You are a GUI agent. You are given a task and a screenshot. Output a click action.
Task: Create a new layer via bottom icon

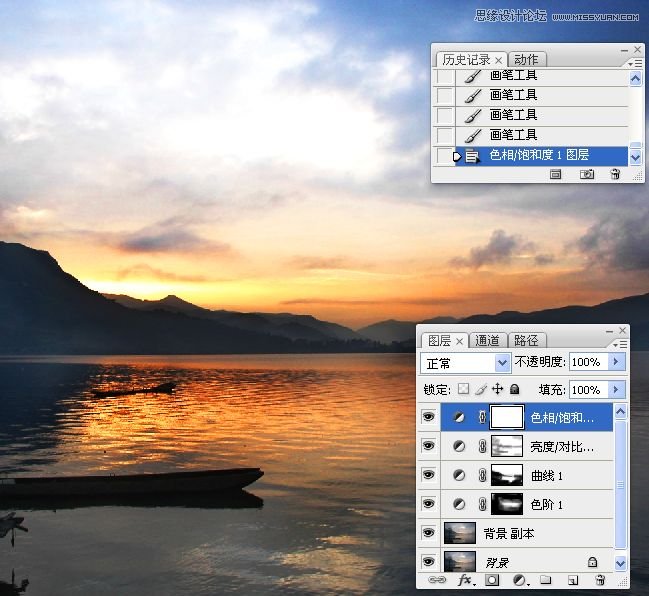[x=573, y=580]
